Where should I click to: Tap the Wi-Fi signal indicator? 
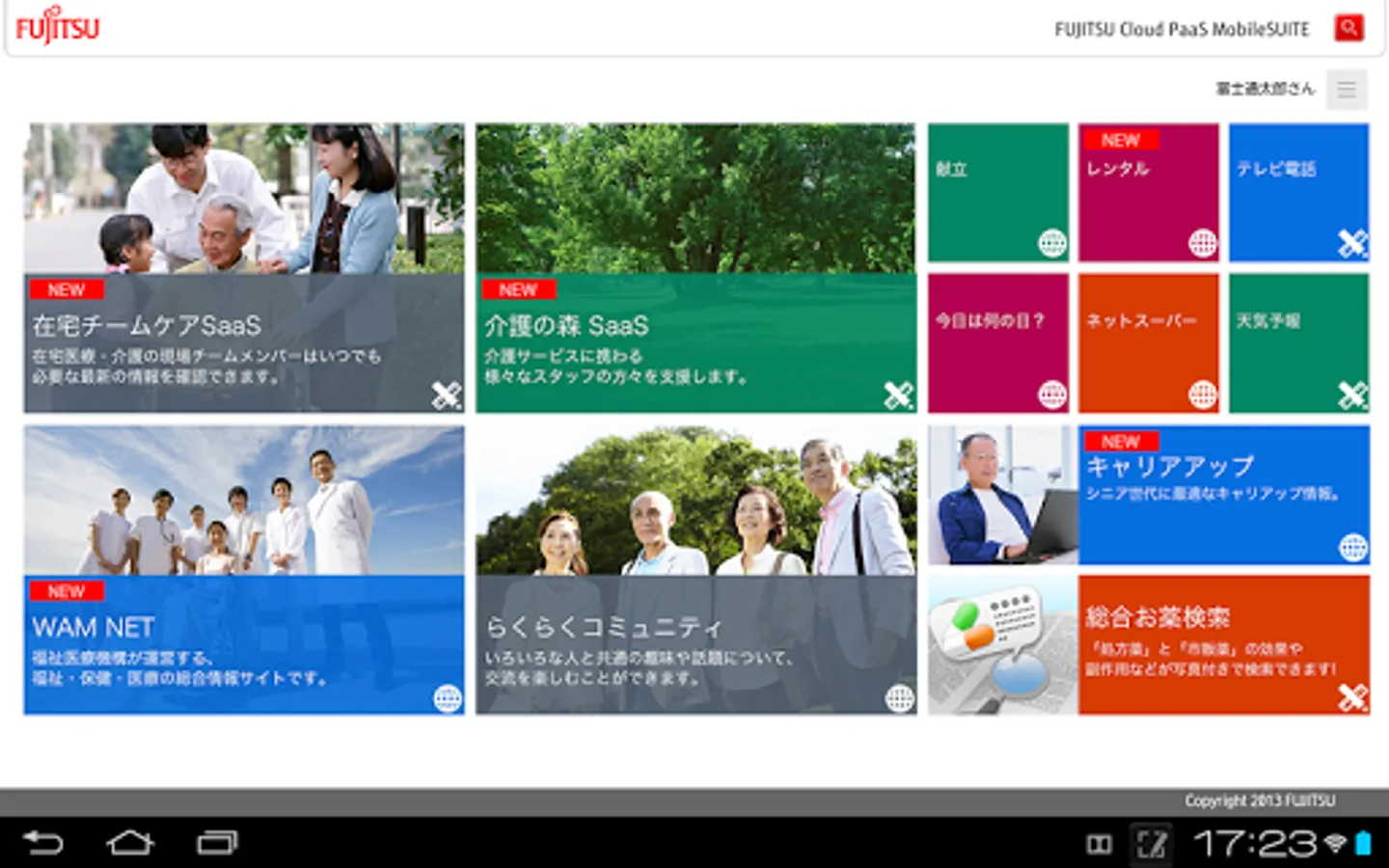1335,844
